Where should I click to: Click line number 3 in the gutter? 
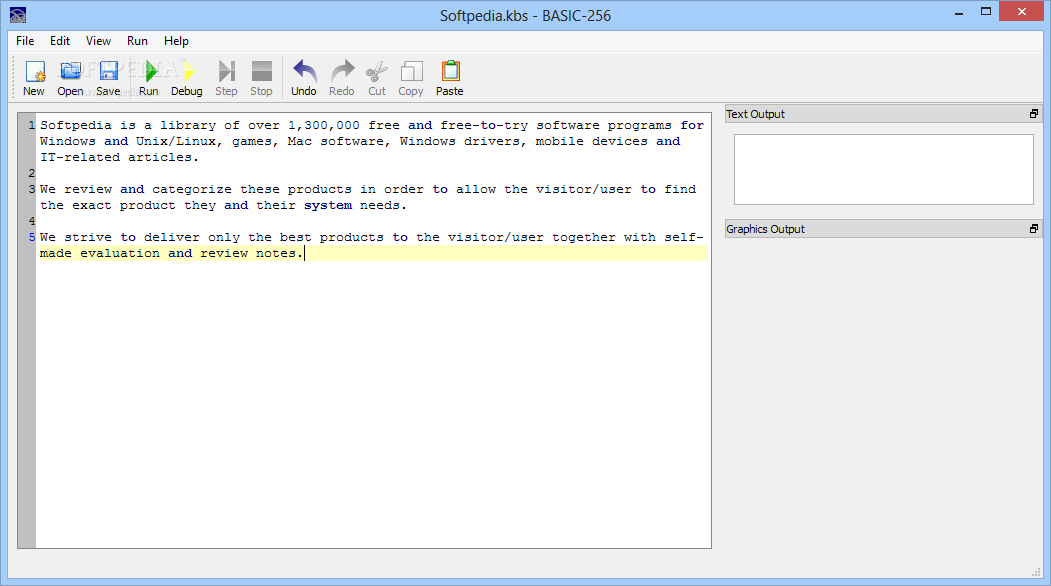32,189
